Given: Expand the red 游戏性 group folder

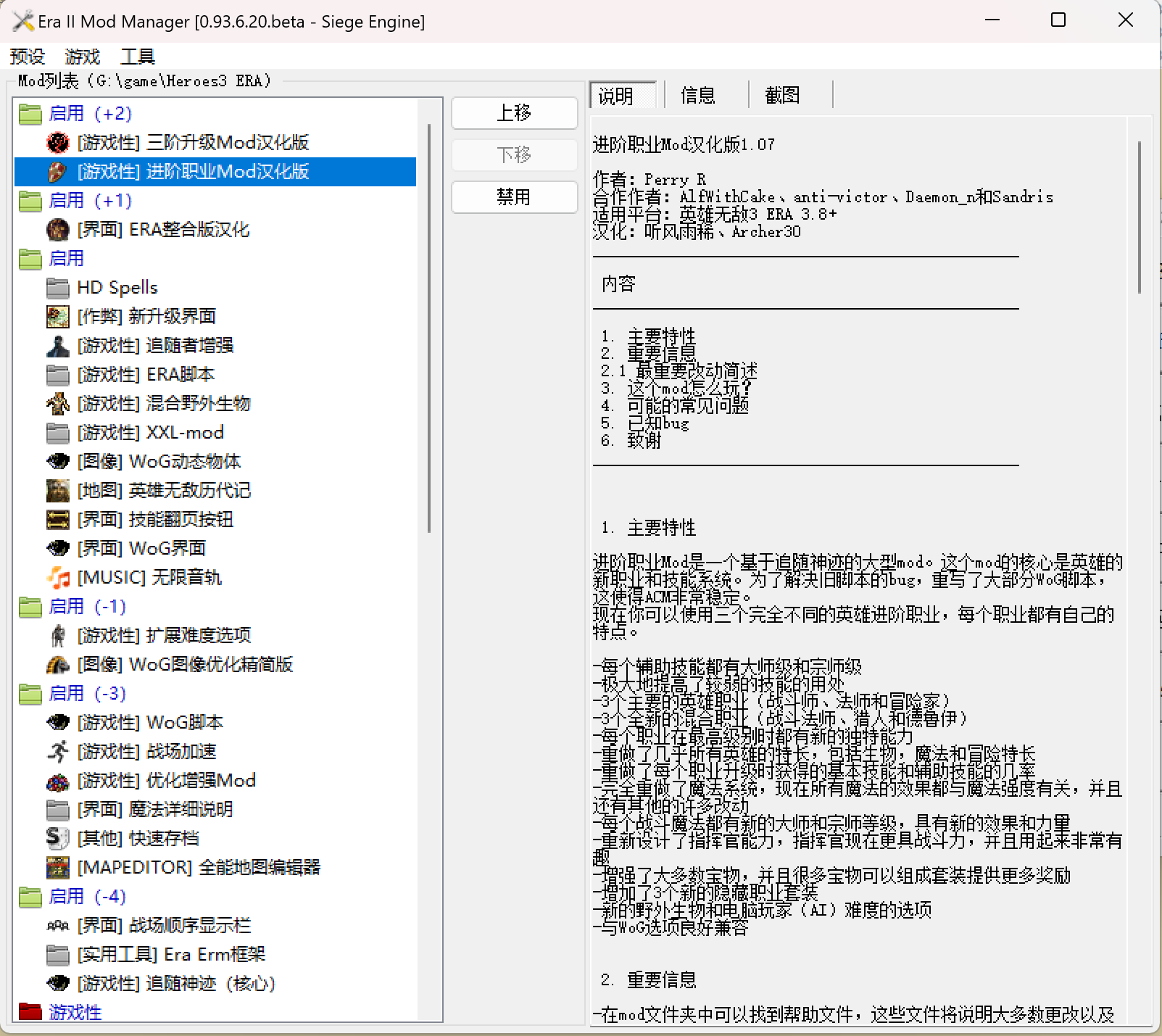Looking at the screenshot, I should [x=30, y=1012].
